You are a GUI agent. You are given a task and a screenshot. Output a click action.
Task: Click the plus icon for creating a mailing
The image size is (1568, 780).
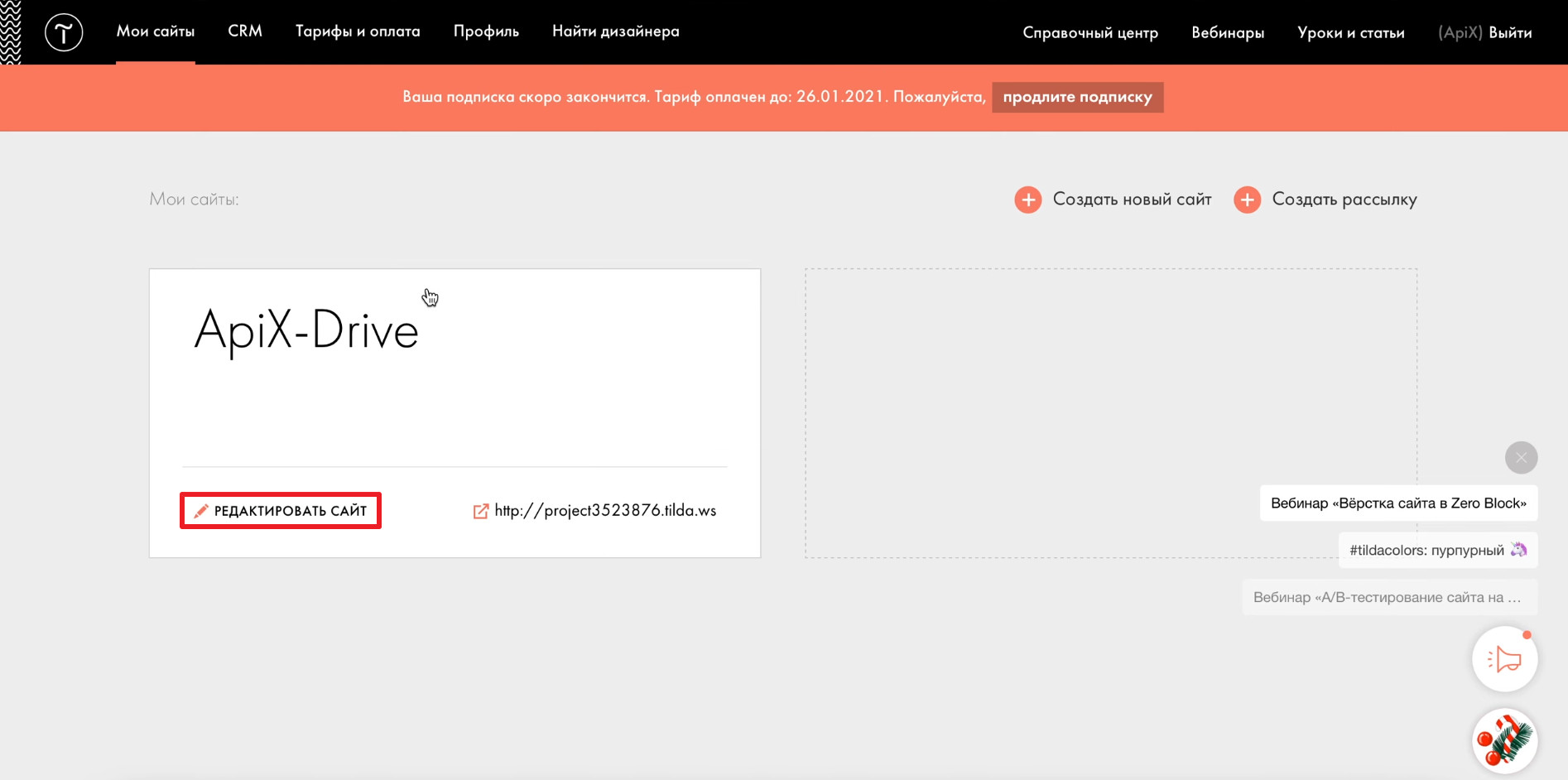click(x=1247, y=200)
